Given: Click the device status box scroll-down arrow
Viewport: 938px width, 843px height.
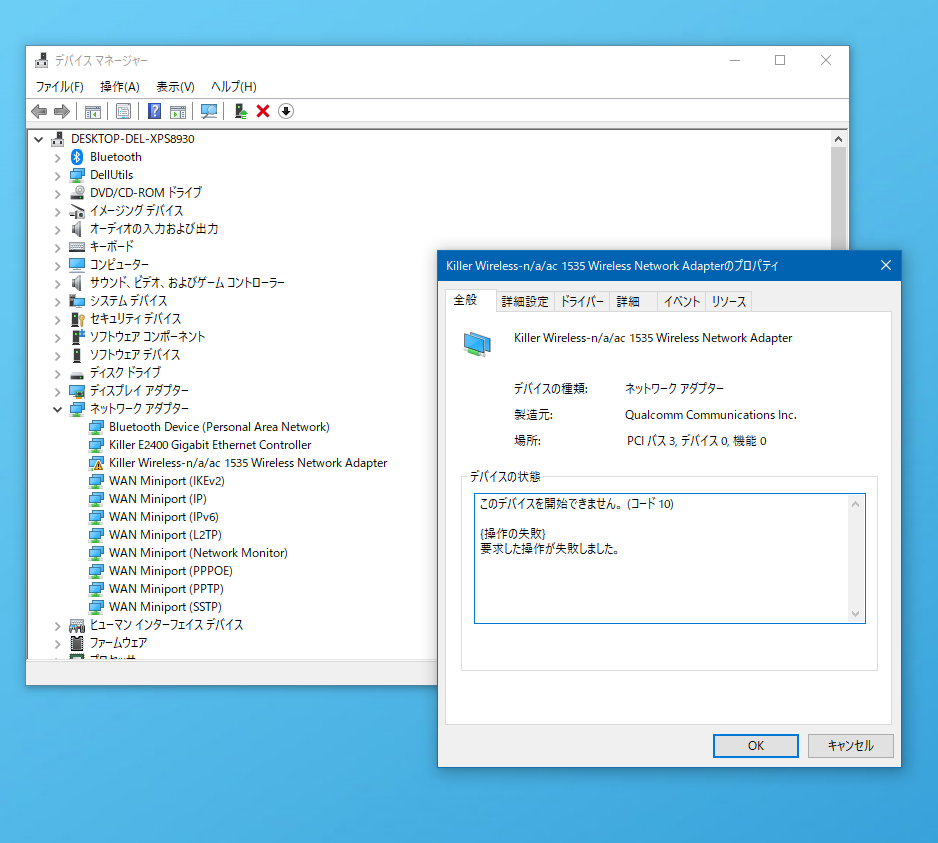Looking at the screenshot, I should [855, 614].
